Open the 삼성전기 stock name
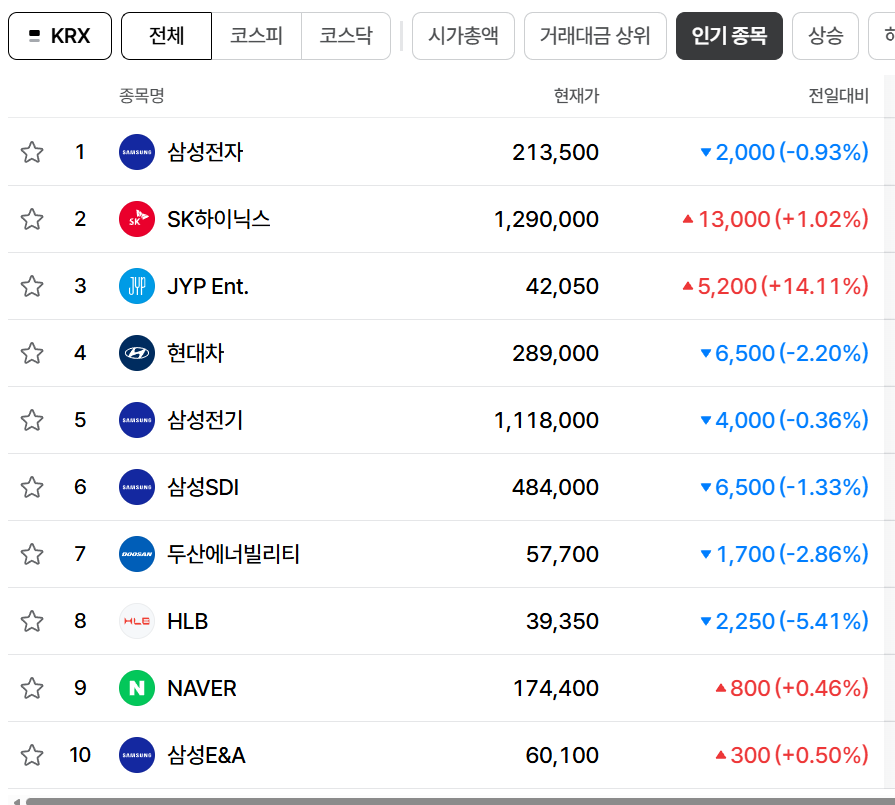The width and height of the screenshot is (895, 805). coord(205,420)
